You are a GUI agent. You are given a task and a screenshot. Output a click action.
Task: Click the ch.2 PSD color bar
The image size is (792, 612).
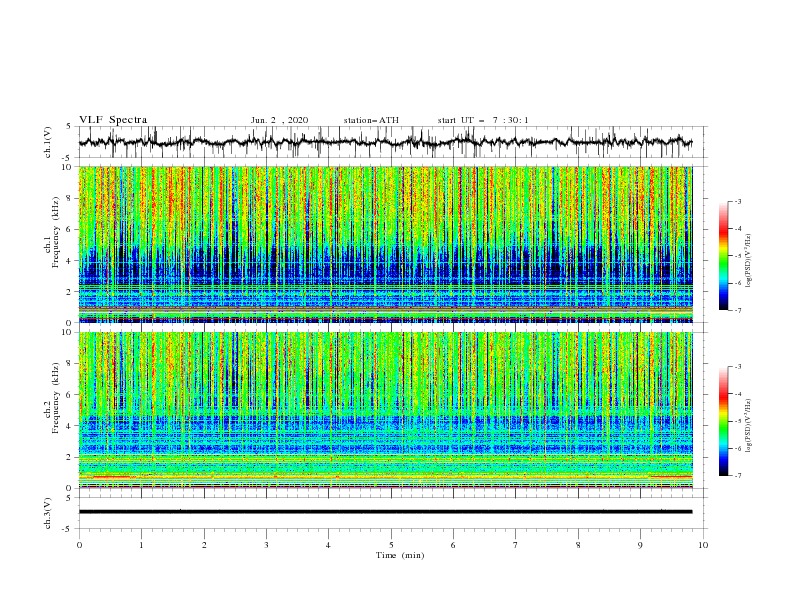pos(723,421)
